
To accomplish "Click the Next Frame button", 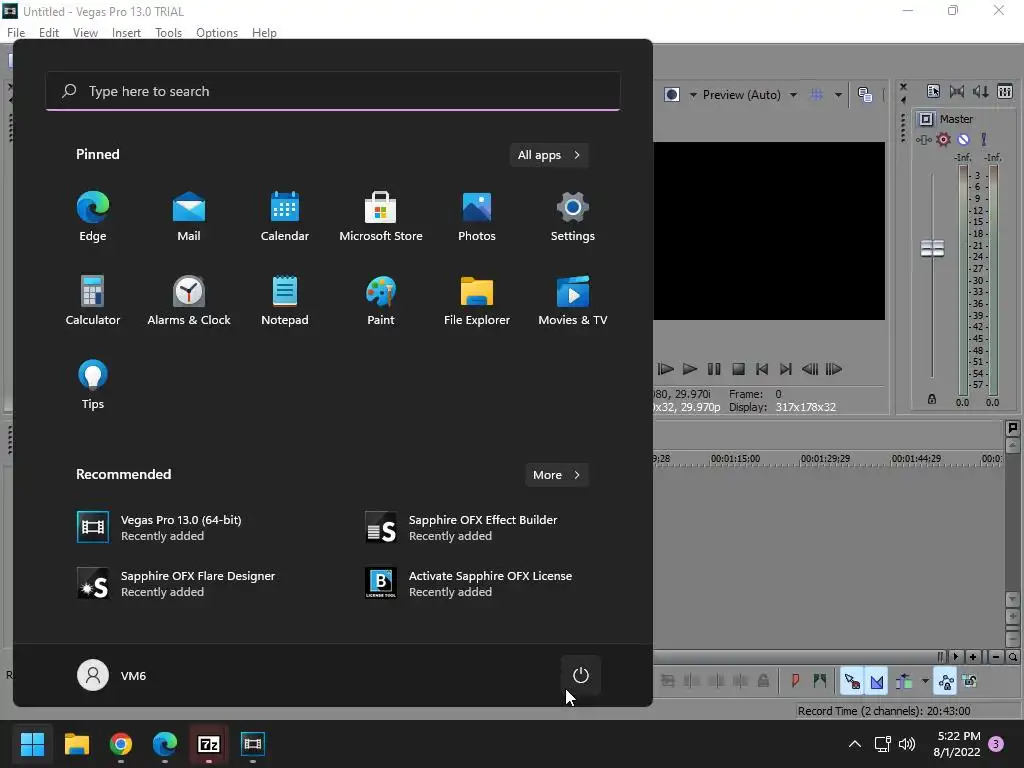I will coord(834,369).
